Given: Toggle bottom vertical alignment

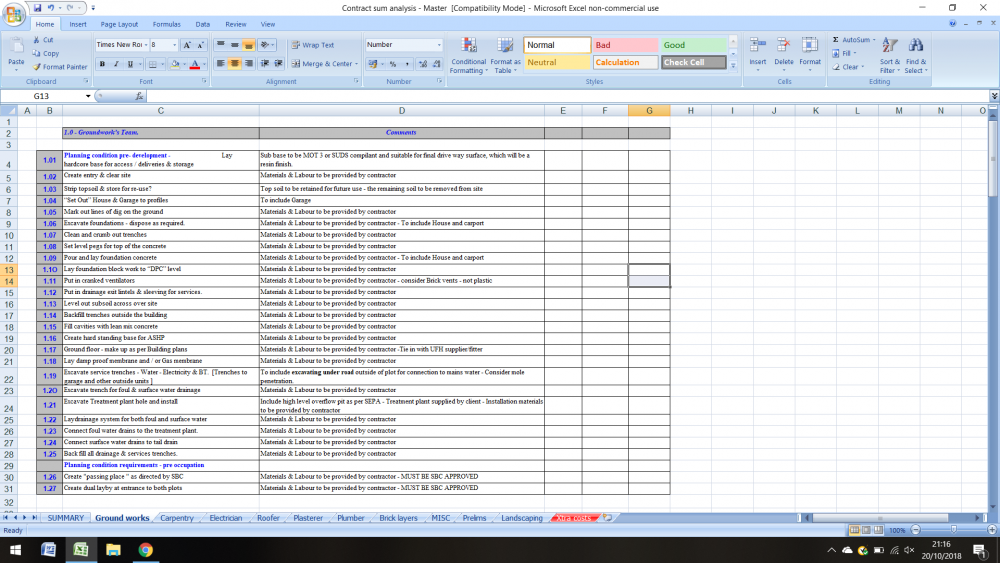Looking at the screenshot, I should coord(249,45).
